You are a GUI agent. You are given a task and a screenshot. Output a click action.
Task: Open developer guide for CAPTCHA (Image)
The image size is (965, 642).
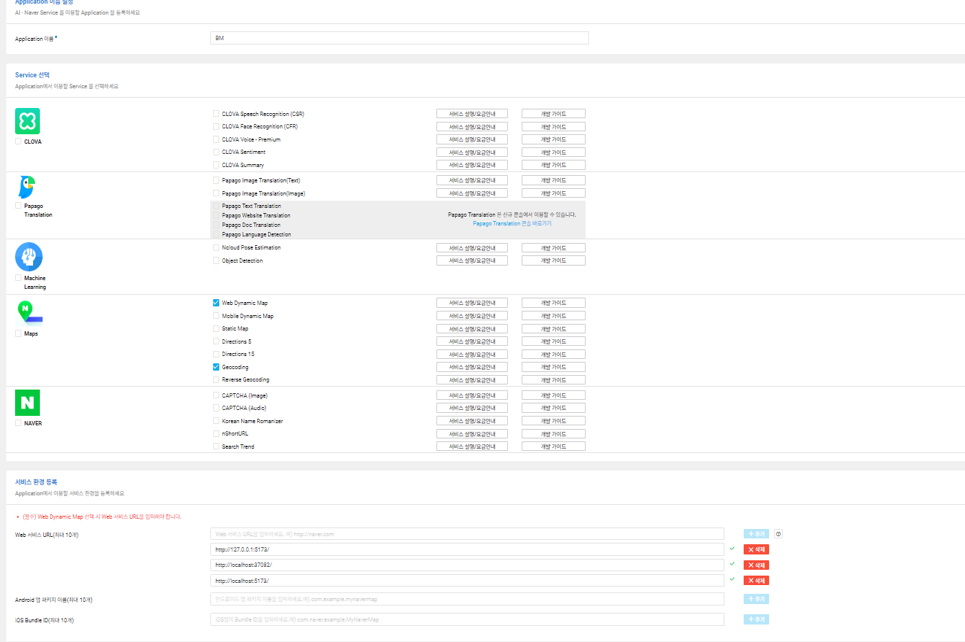pyautogui.click(x=553, y=395)
